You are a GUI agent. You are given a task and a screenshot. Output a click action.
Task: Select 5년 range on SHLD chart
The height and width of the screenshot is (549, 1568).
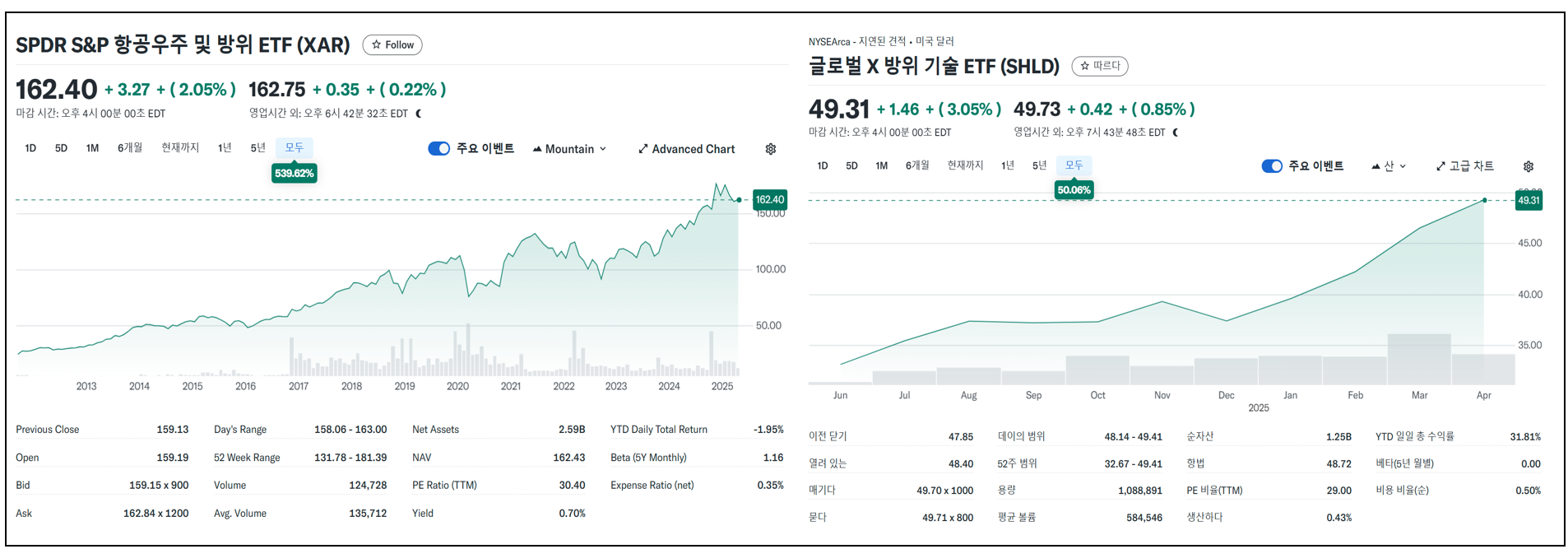(1040, 165)
